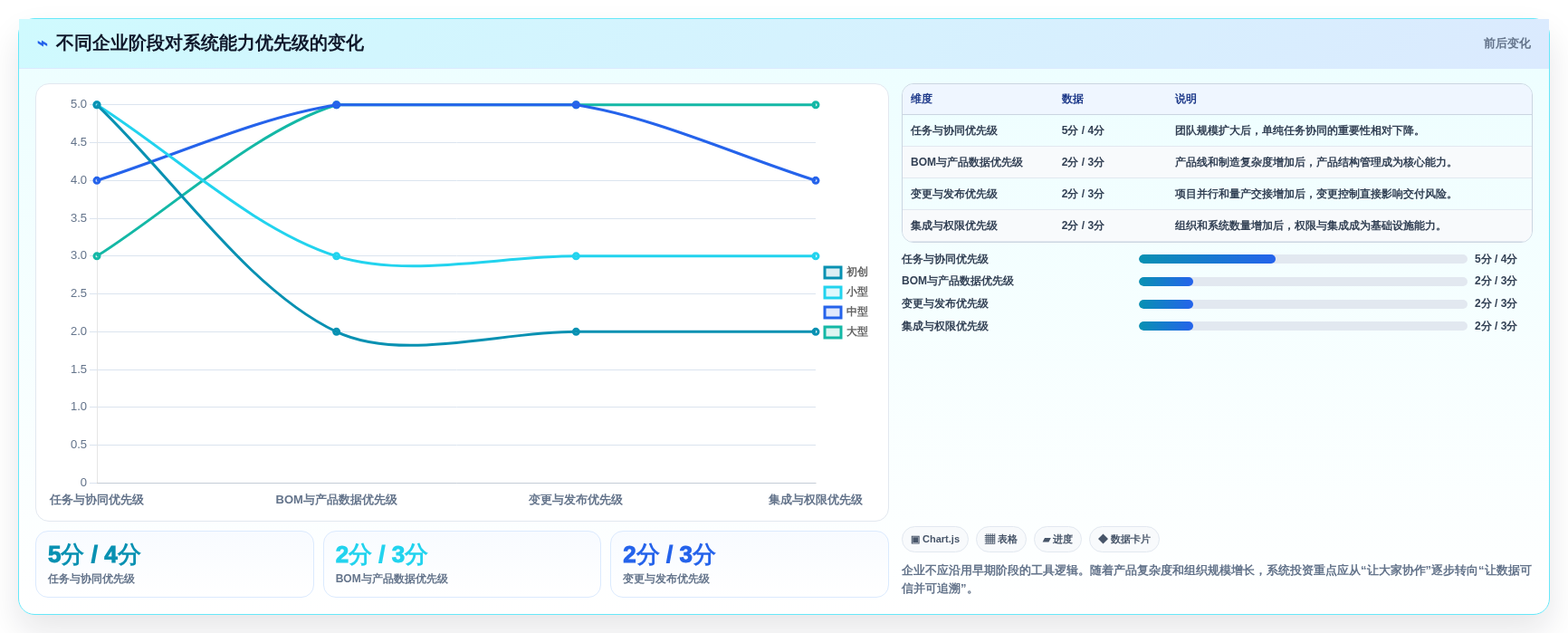The width and height of the screenshot is (1568, 633).
Task: Toggle the 小型 legend series
Action: tap(846, 292)
